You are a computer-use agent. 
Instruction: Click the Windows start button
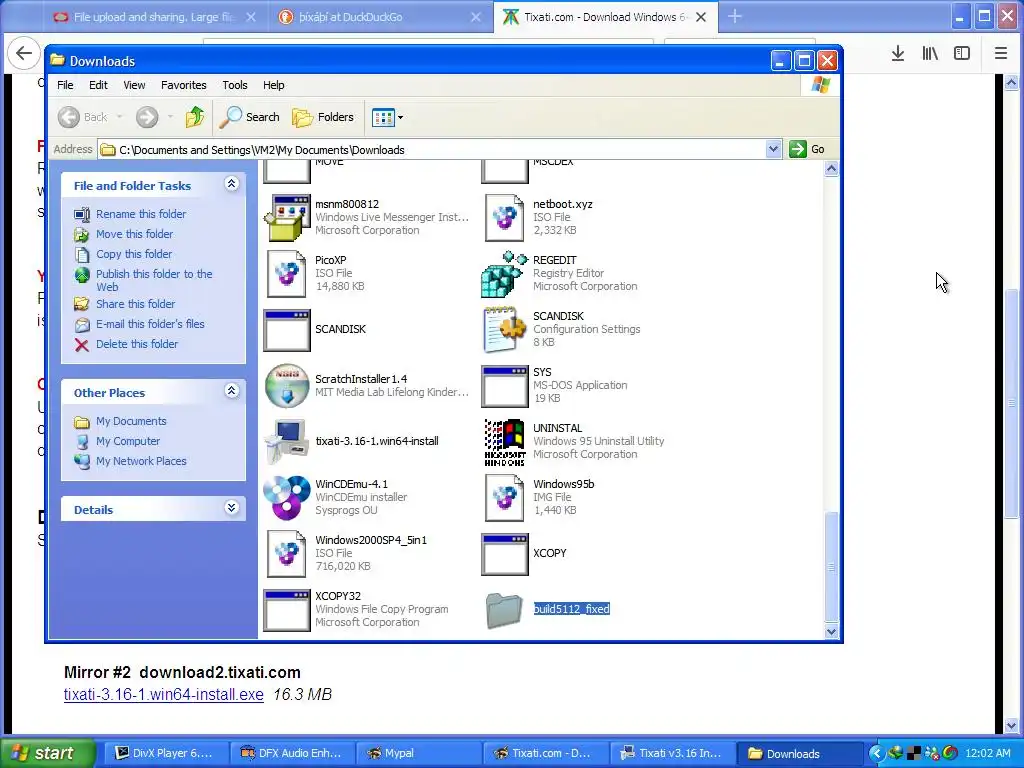(47, 753)
